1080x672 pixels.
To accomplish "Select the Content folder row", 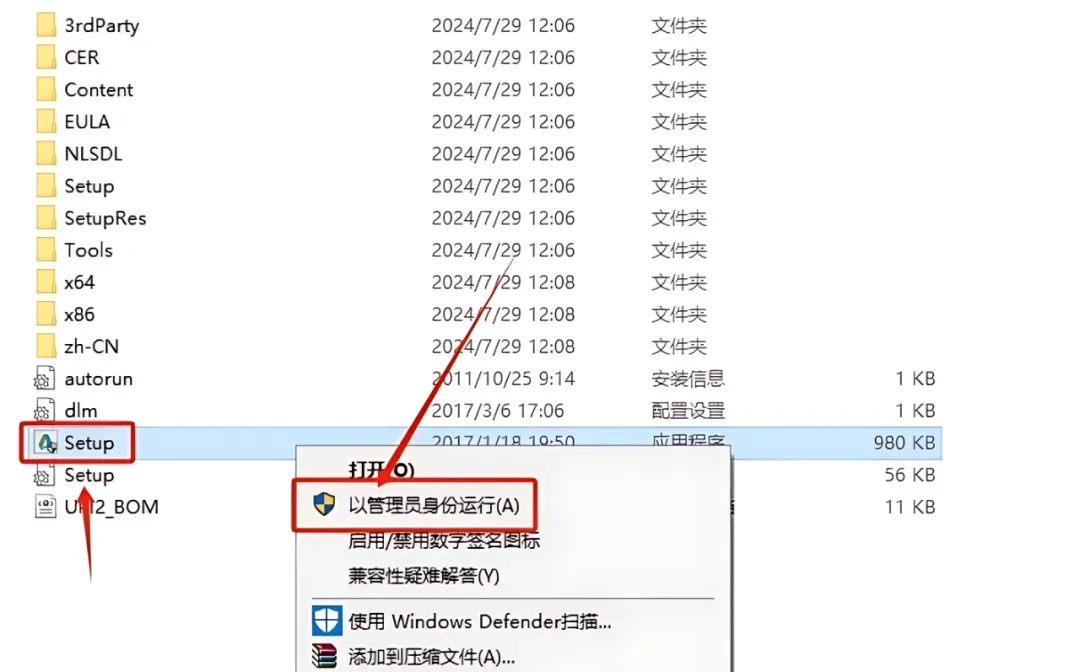I will 482,90.
